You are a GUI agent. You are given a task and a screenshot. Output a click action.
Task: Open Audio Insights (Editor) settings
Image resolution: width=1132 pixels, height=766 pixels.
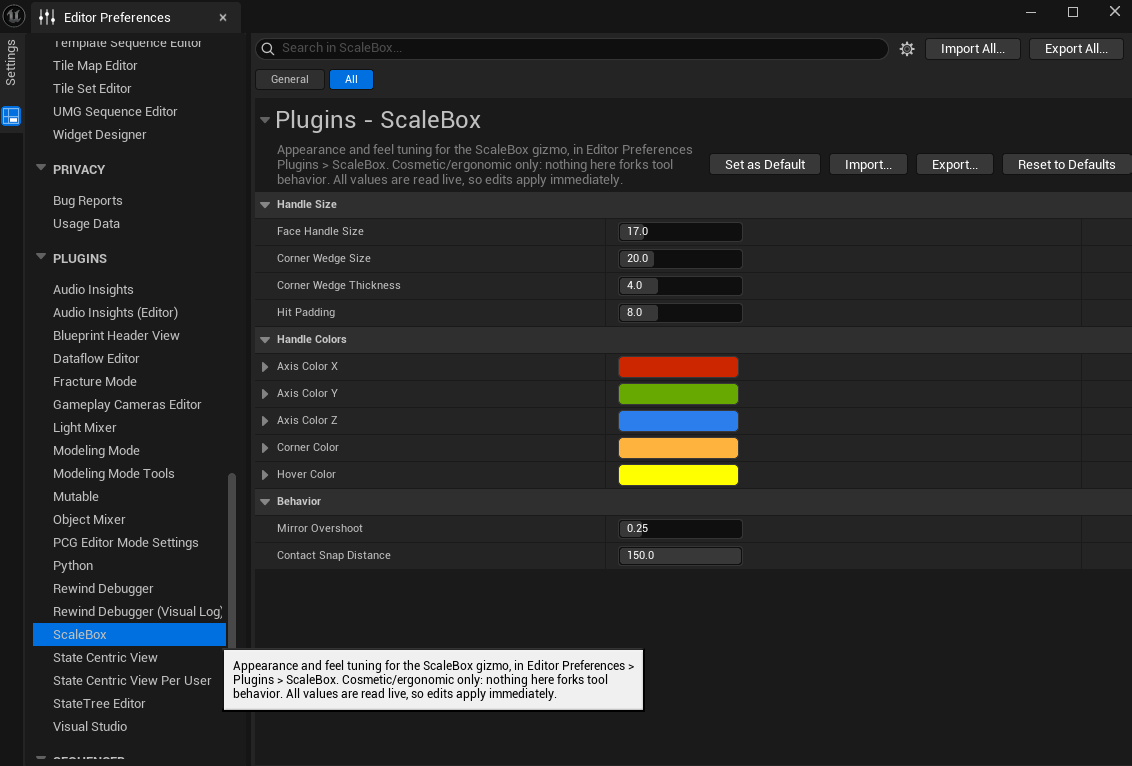[x=116, y=313]
